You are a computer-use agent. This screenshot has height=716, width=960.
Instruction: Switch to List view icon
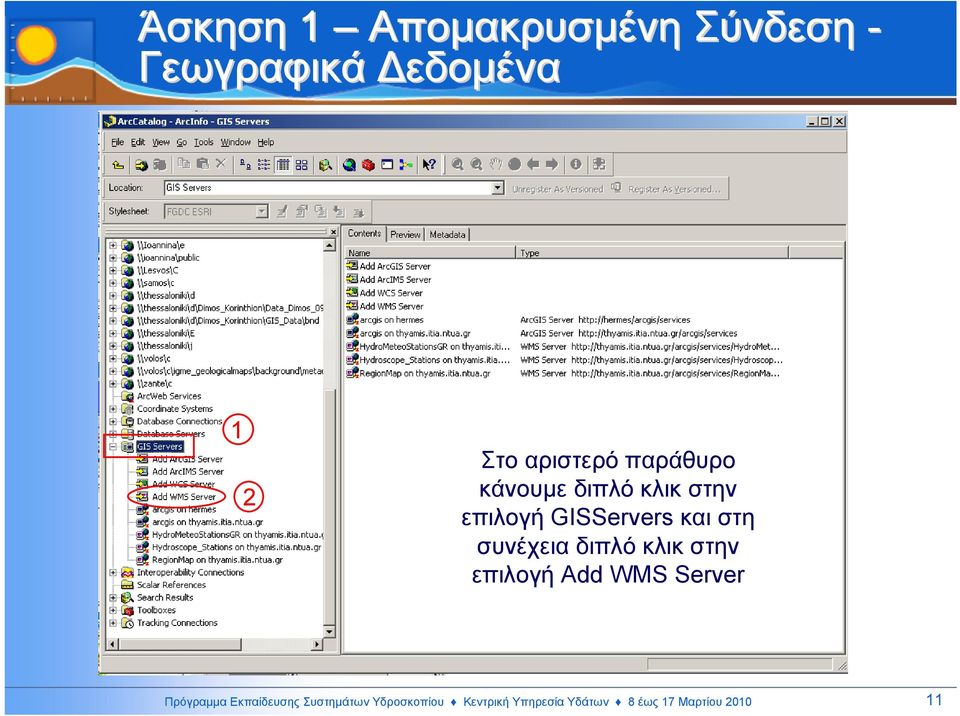tap(264, 164)
